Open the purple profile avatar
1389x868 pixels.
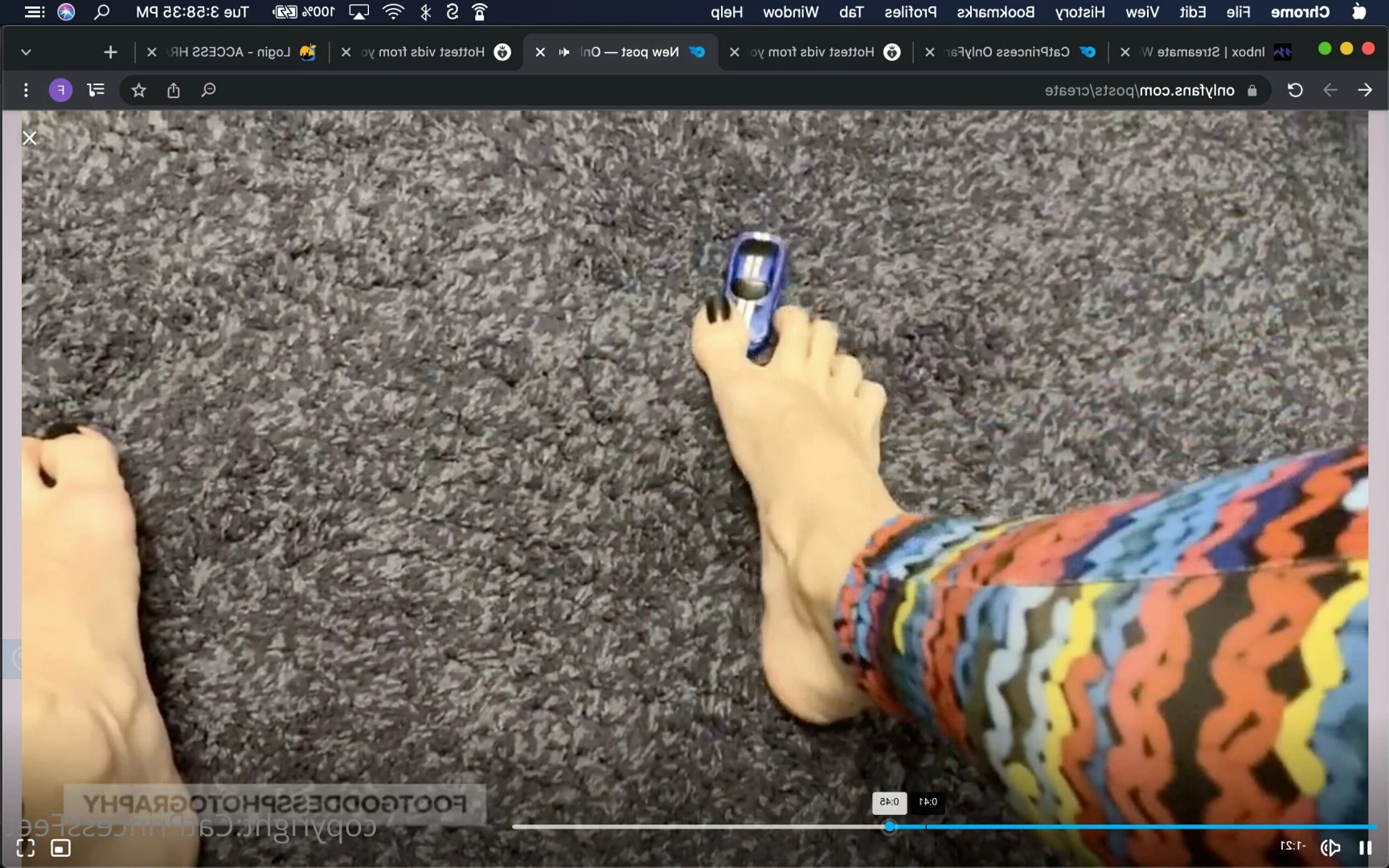(x=60, y=90)
